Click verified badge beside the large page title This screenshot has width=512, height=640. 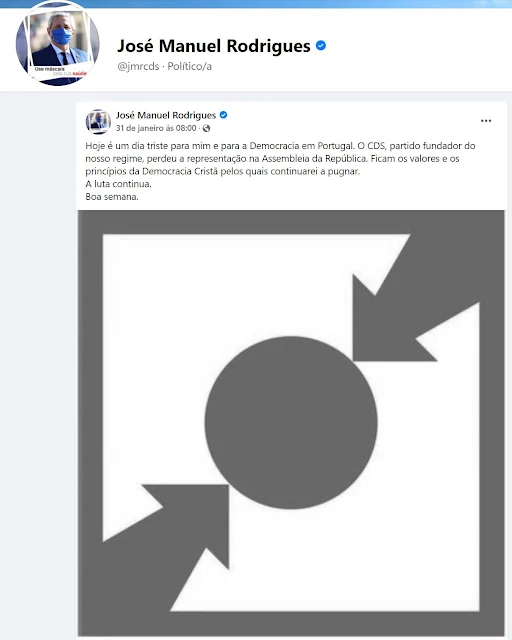click(321, 45)
